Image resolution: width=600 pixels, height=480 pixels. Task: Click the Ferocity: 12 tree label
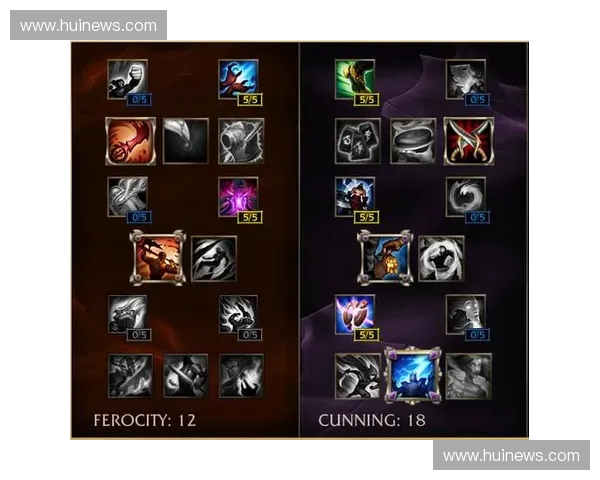tap(145, 420)
